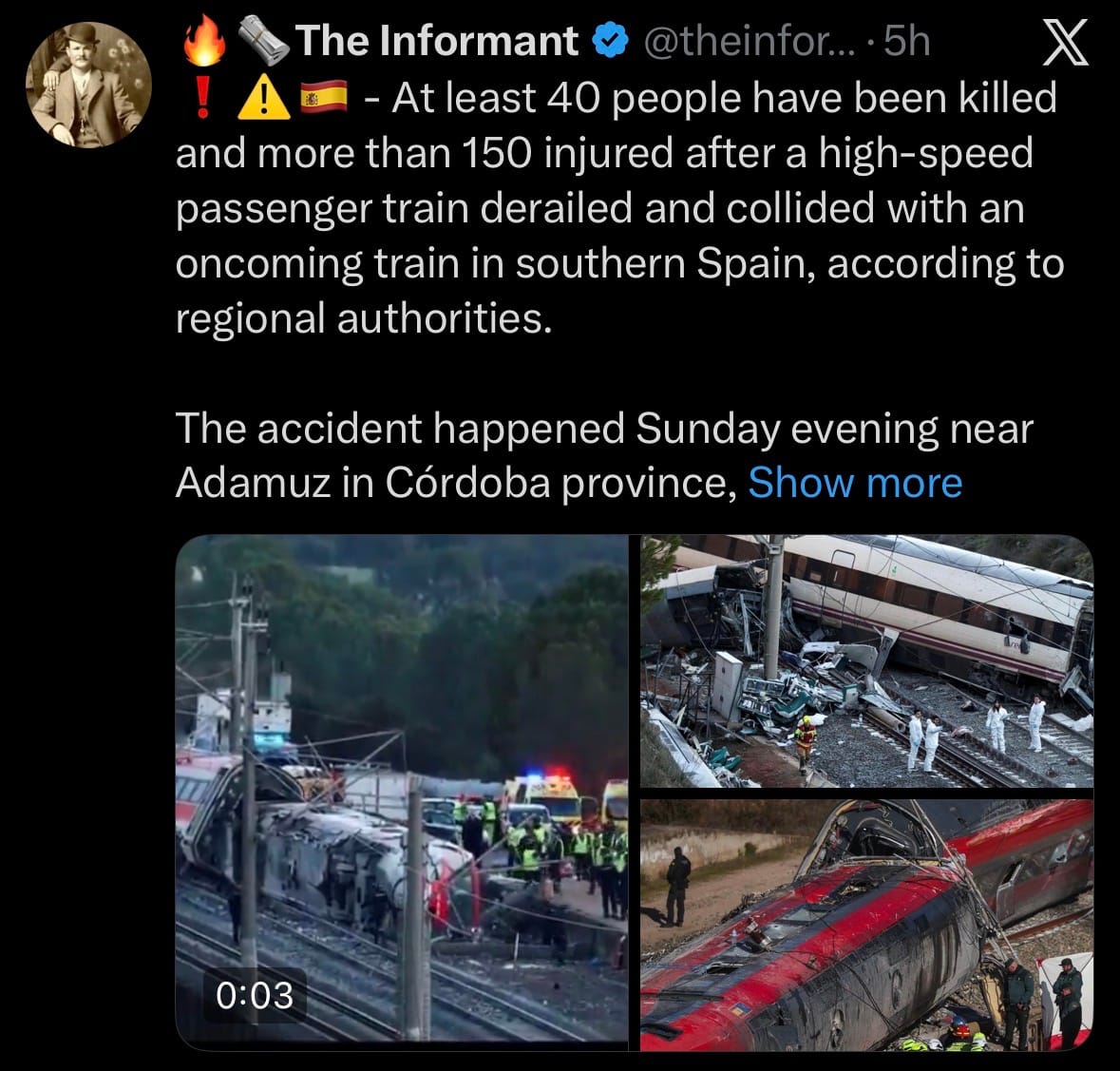Click the 'regional authorities.' text line
The image size is (1120, 1071).
pos(364,318)
